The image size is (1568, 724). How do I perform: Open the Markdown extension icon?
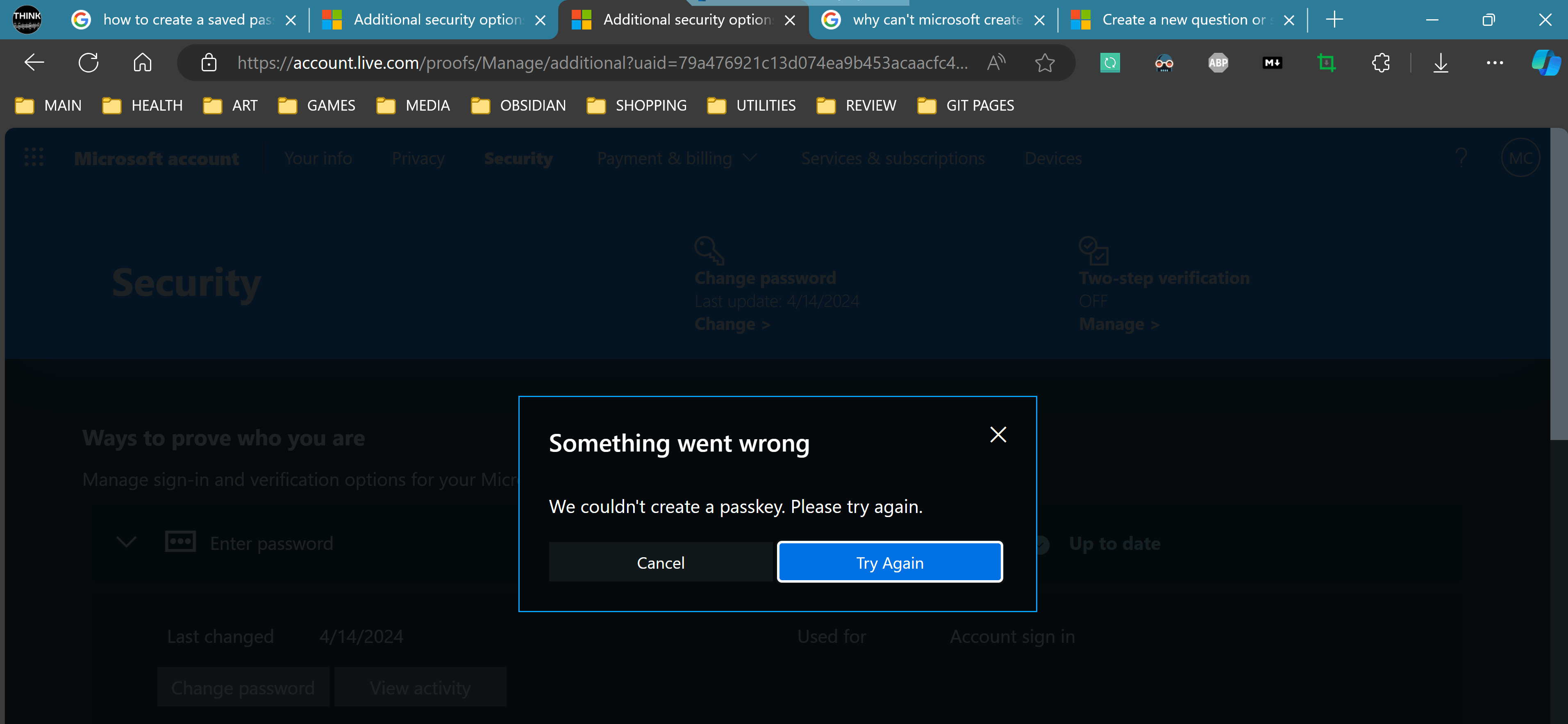[1272, 63]
